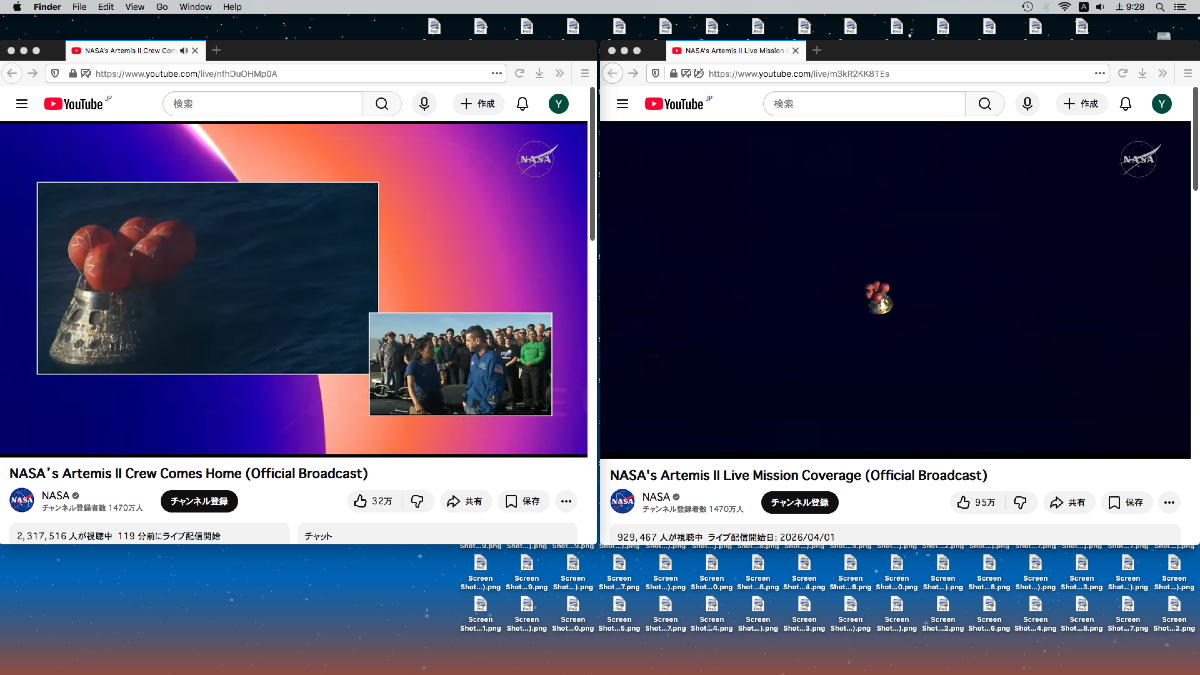The width and height of the screenshot is (1200, 675).
Task: Open Spotlight search in menu bar
Action: pos(1158,7)
